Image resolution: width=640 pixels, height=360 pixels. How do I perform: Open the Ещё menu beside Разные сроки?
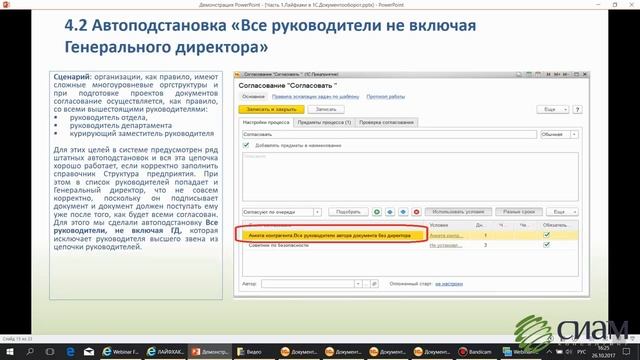(562, 212)
